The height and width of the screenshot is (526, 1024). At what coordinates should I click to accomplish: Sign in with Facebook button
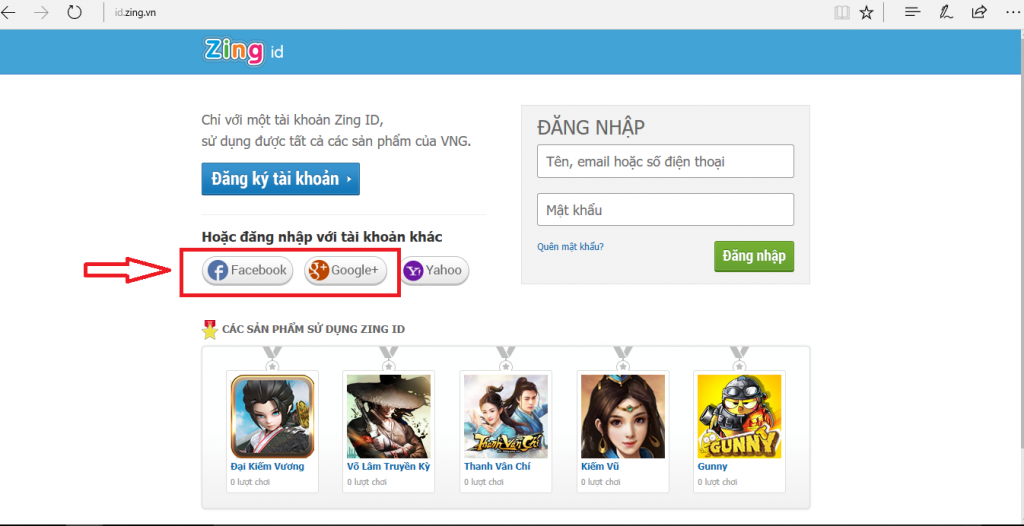248,271
